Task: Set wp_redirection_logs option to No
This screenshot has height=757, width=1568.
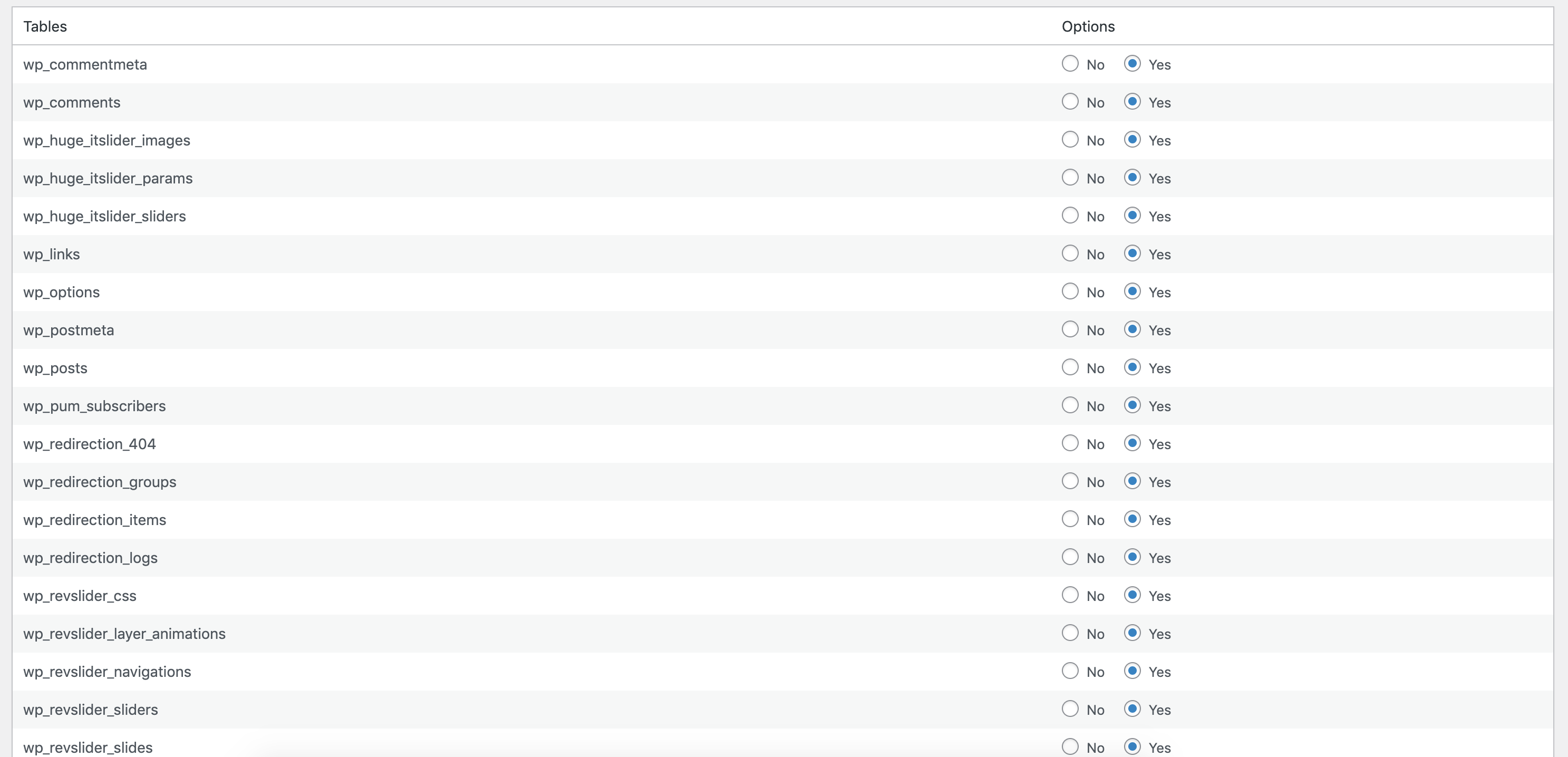Action: click(x=1069, y=557)
